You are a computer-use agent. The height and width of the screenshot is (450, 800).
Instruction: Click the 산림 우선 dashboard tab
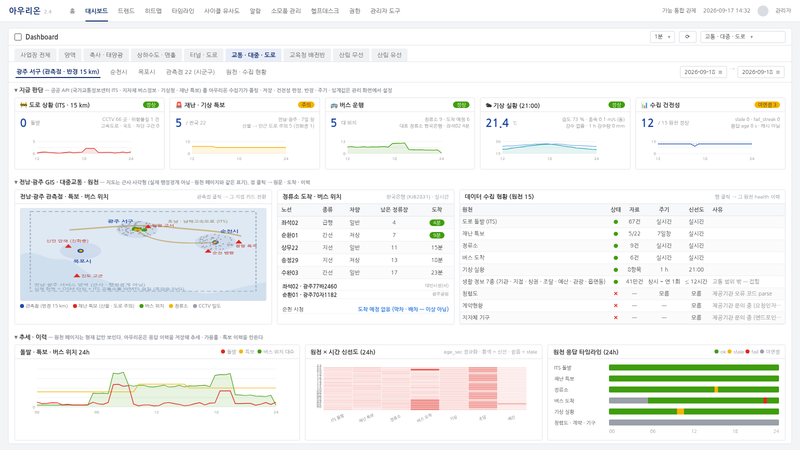[351, 55]
